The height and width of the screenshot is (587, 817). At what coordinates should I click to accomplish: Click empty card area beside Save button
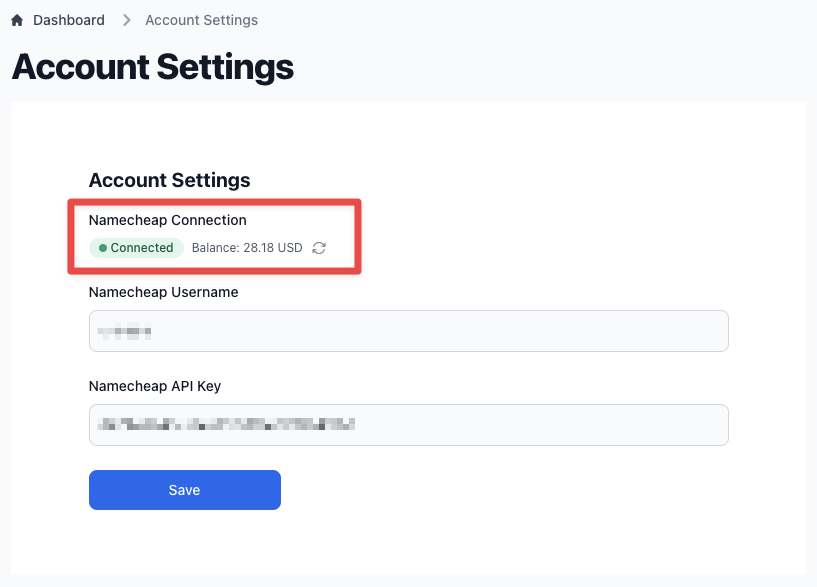(x=500, y=490)
